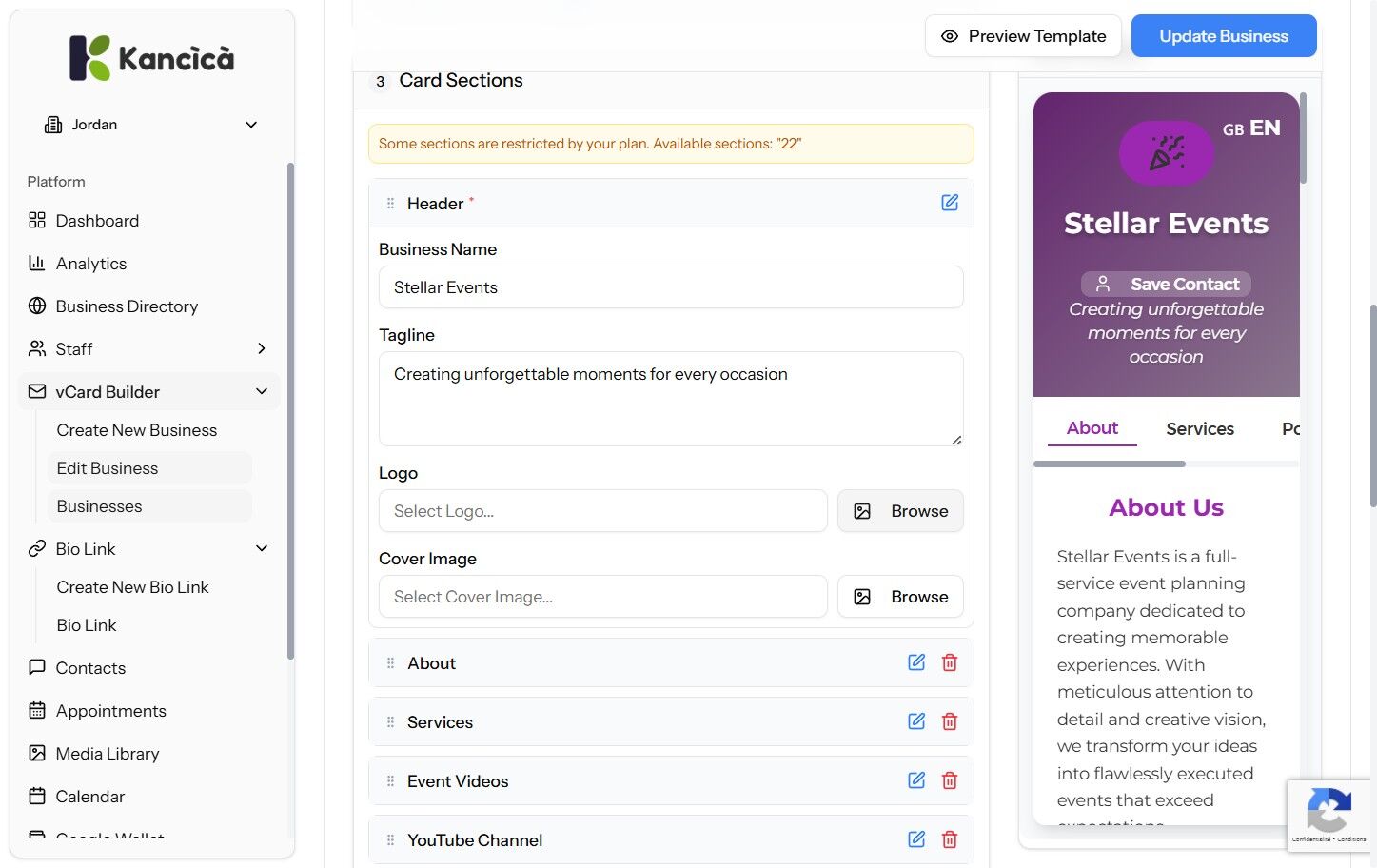Image resolution: width=1377 pixels, height=868 pixels.
Task: Open the Media Library page
Action: (x=107, y=754)
